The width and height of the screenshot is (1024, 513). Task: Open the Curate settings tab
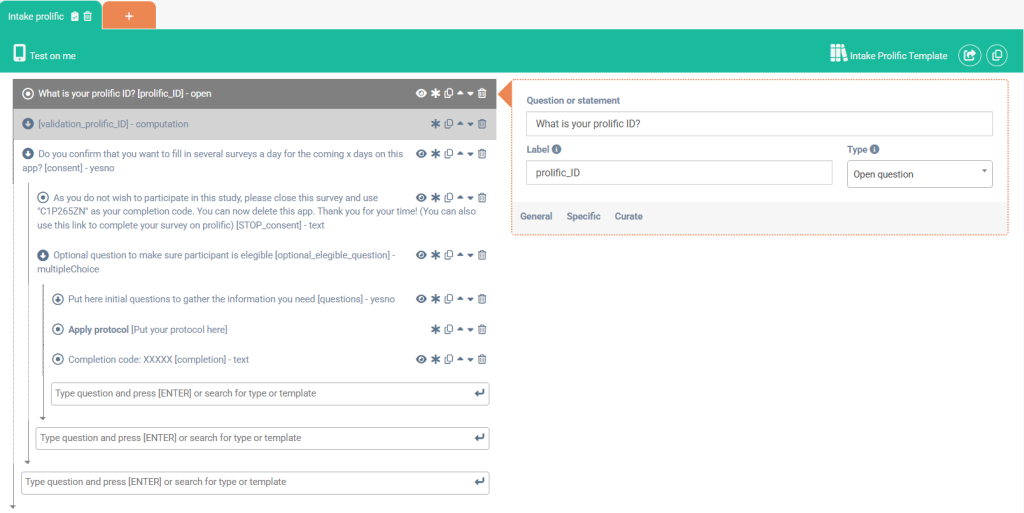point(629,216)
